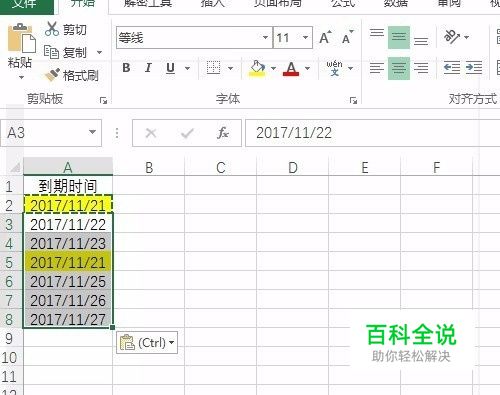This screenshot has width=500, height=395.
Task: Select yellow cell A2 2017/11/21
Action: (68, 205)
